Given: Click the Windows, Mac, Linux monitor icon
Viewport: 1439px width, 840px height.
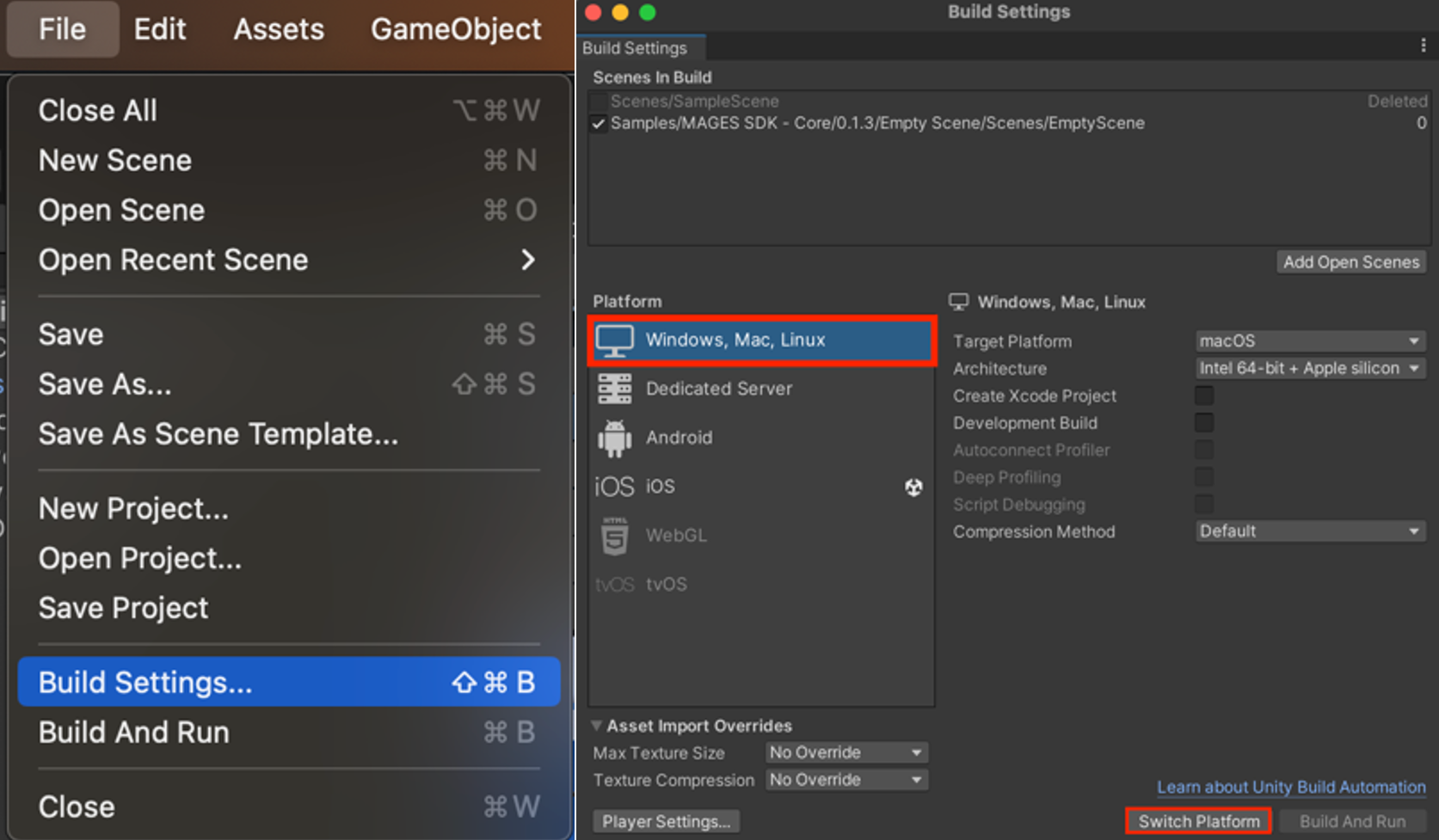Looking at the screenshot, I should click(x=615, y=340).
